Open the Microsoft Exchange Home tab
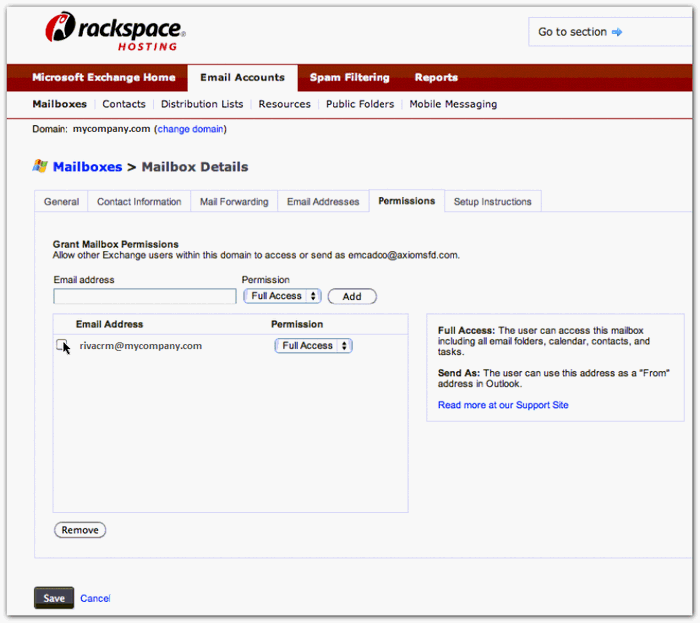Viewport: 700px width, 623px height. [104, 77]
